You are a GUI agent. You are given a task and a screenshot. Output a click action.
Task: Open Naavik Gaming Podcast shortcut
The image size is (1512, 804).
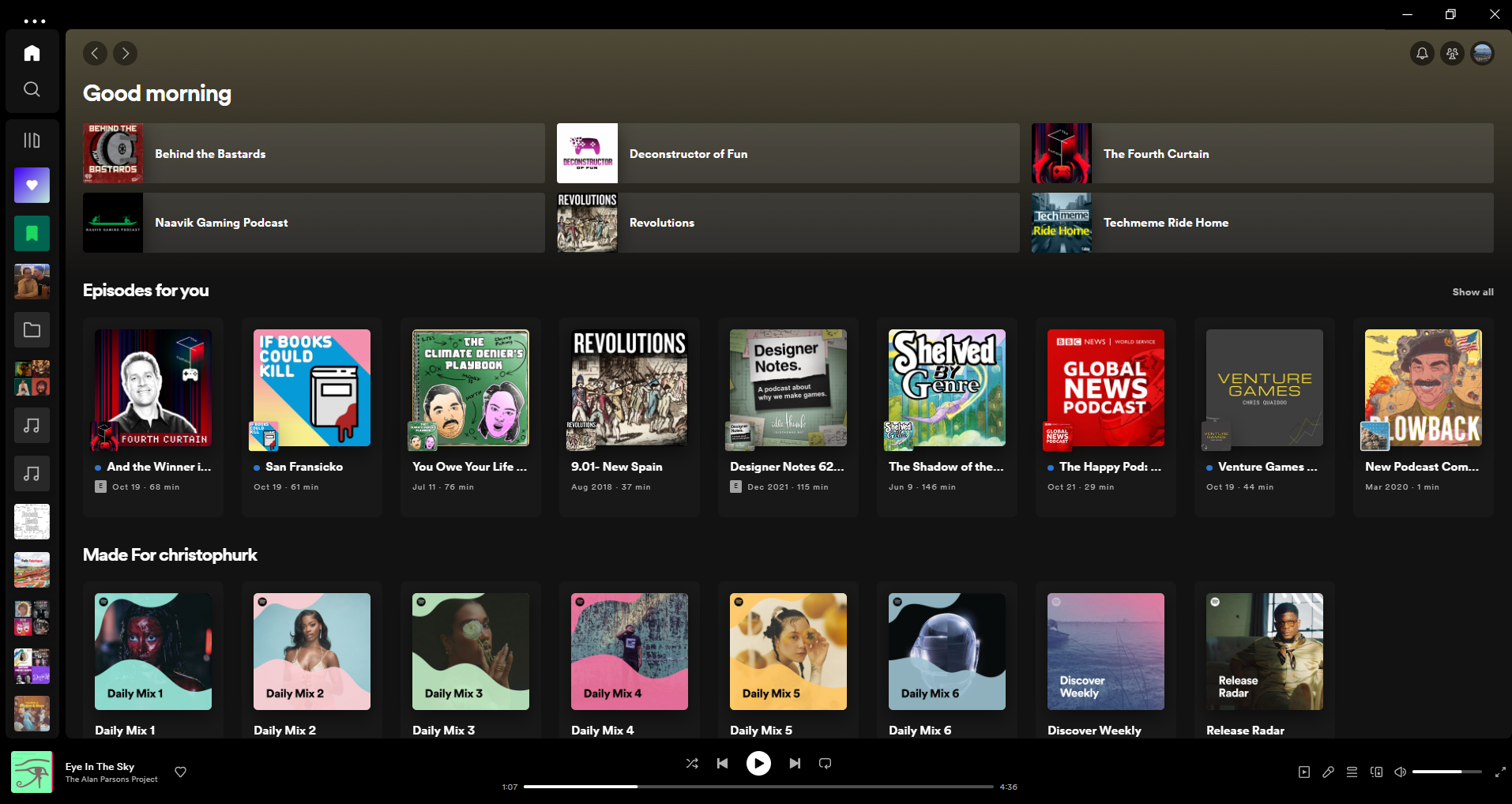(314, 223)
